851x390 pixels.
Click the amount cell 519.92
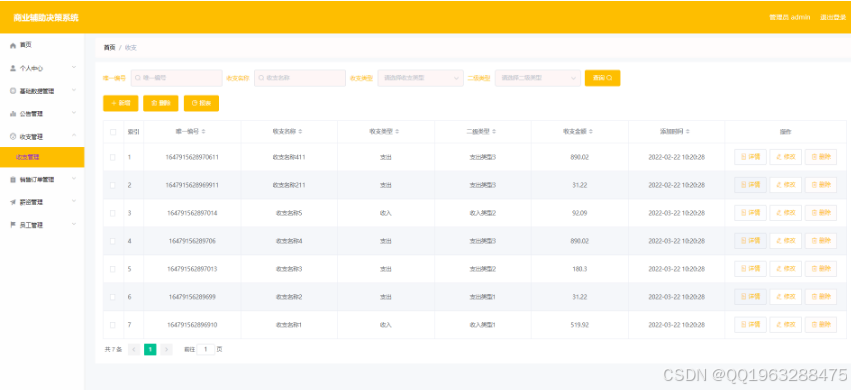point(580,325)
